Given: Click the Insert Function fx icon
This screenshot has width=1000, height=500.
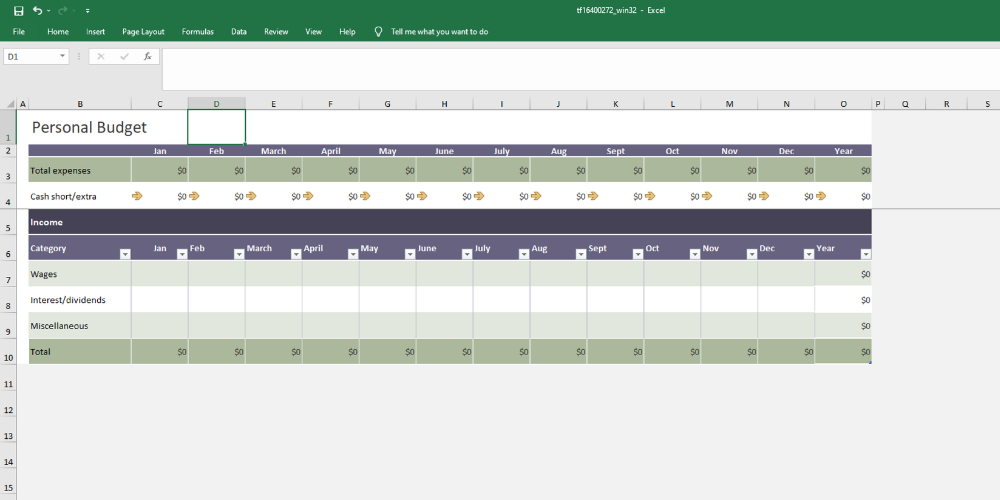Looking at the screenshot, I should pos(147,56).
